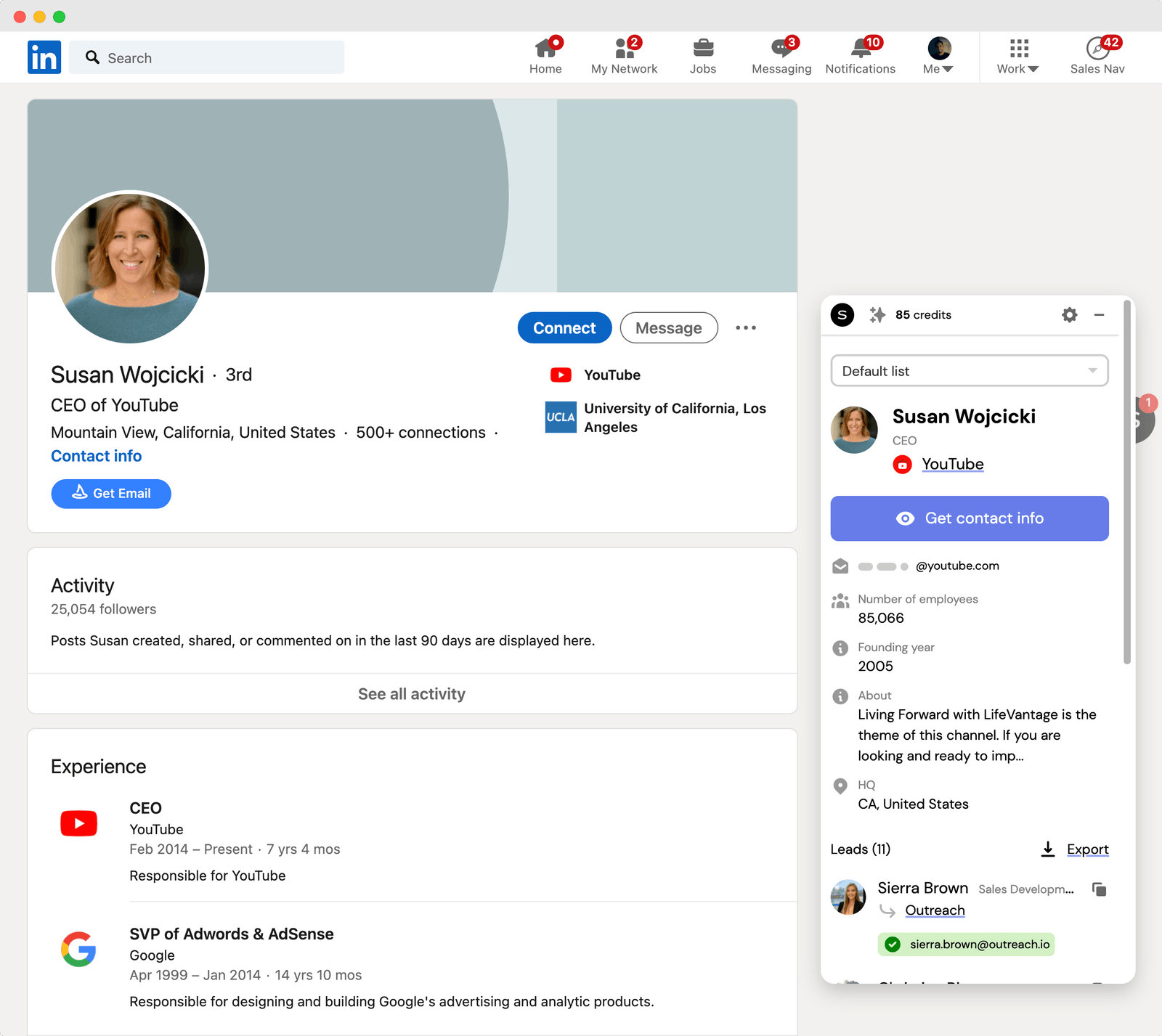Click the LinkedIn search field

coord(207,57)
